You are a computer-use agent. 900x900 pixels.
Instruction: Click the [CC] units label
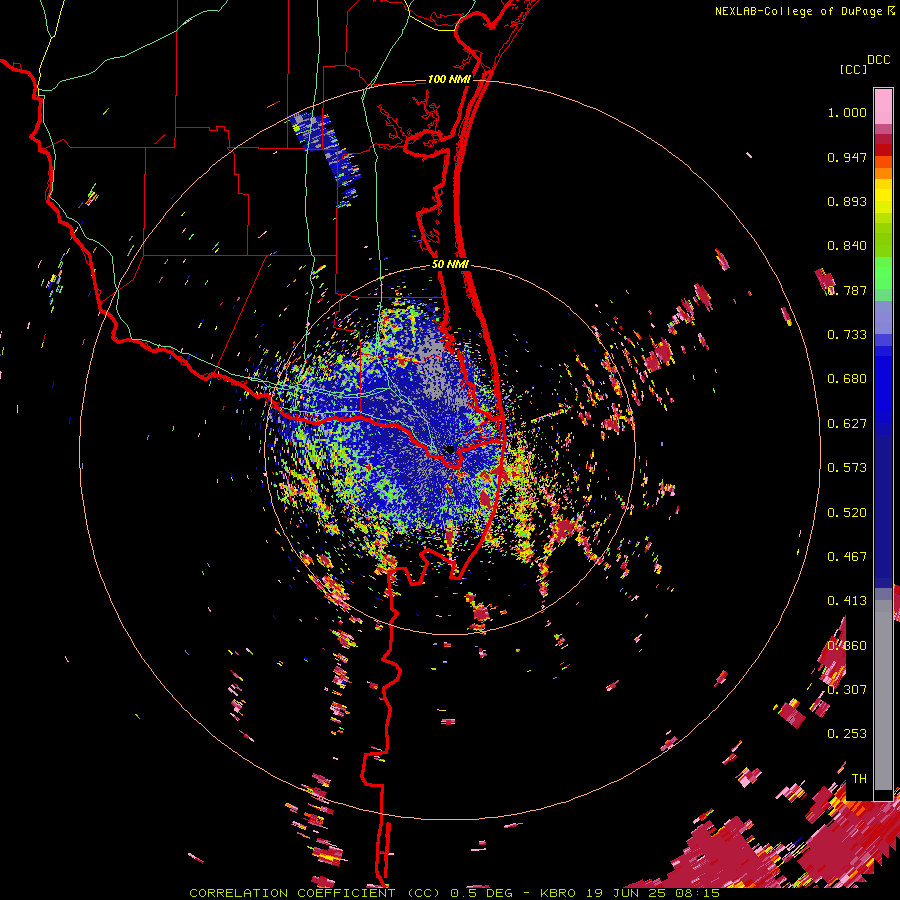pyautogui.click(x=853, y=69)
